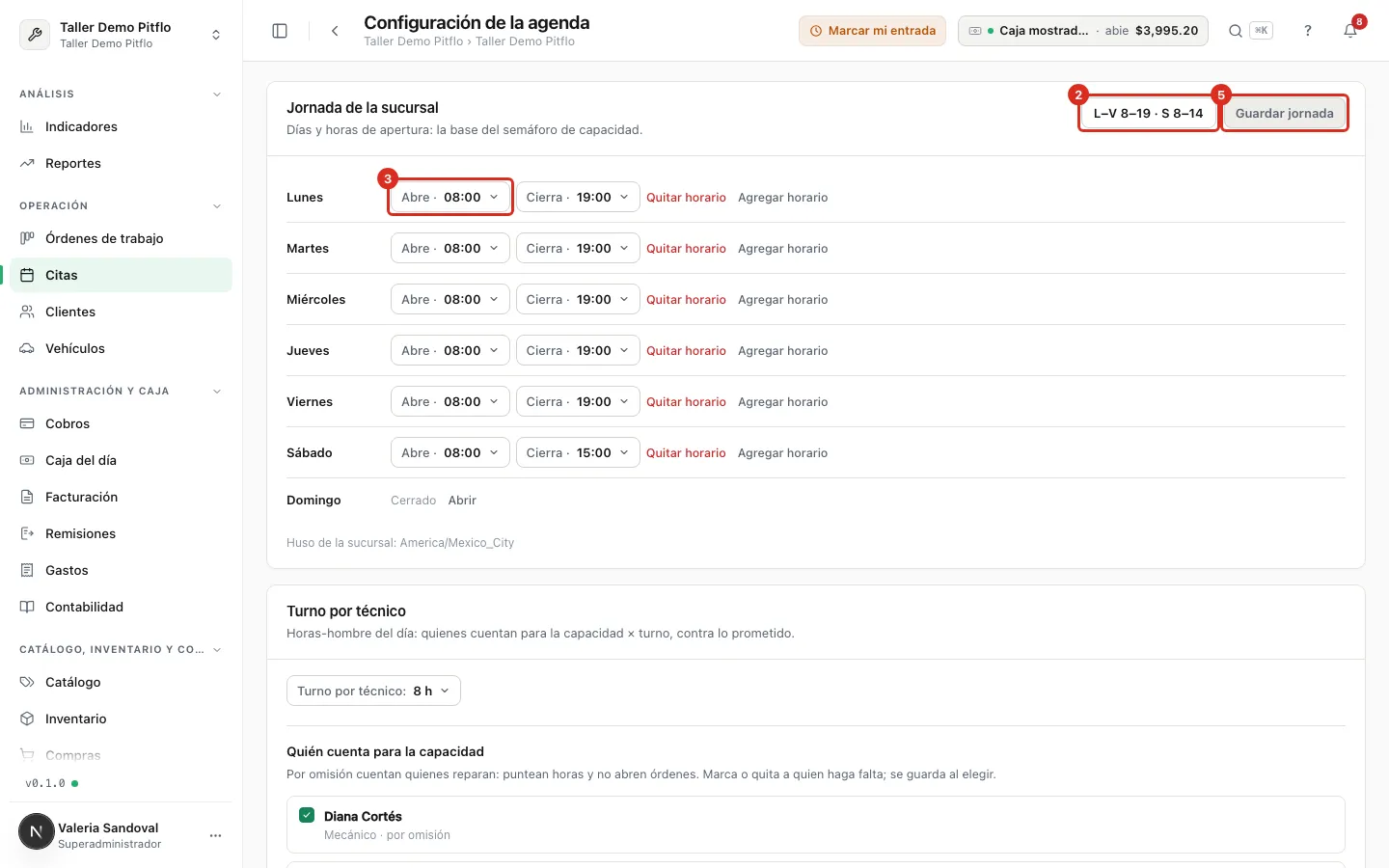
Task: Open Lunes closing time dropdown
Action: [578, 197]
